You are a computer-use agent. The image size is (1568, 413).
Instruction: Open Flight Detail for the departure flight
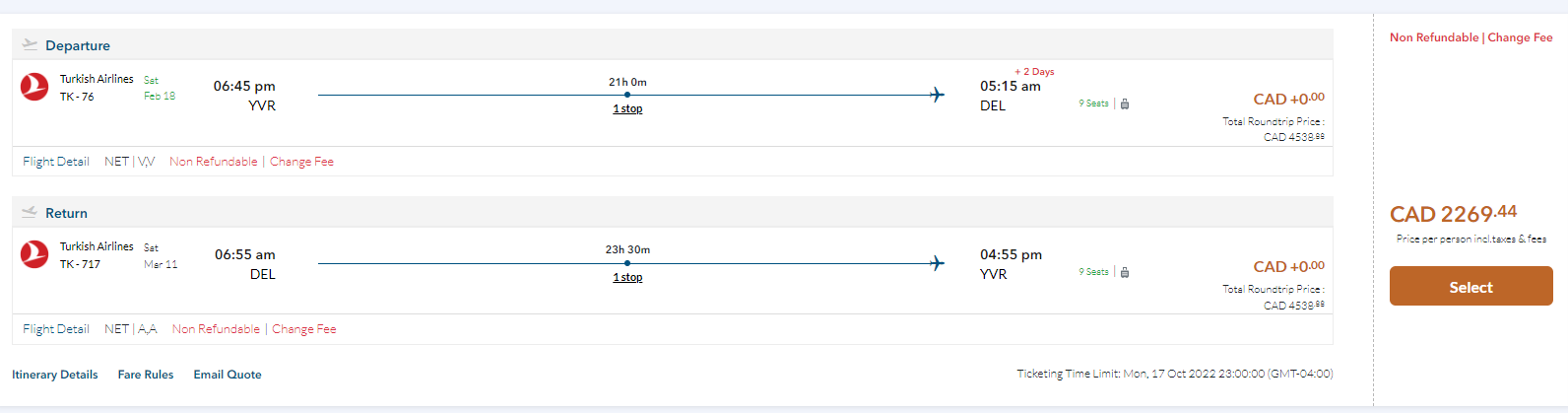point(56,162)
